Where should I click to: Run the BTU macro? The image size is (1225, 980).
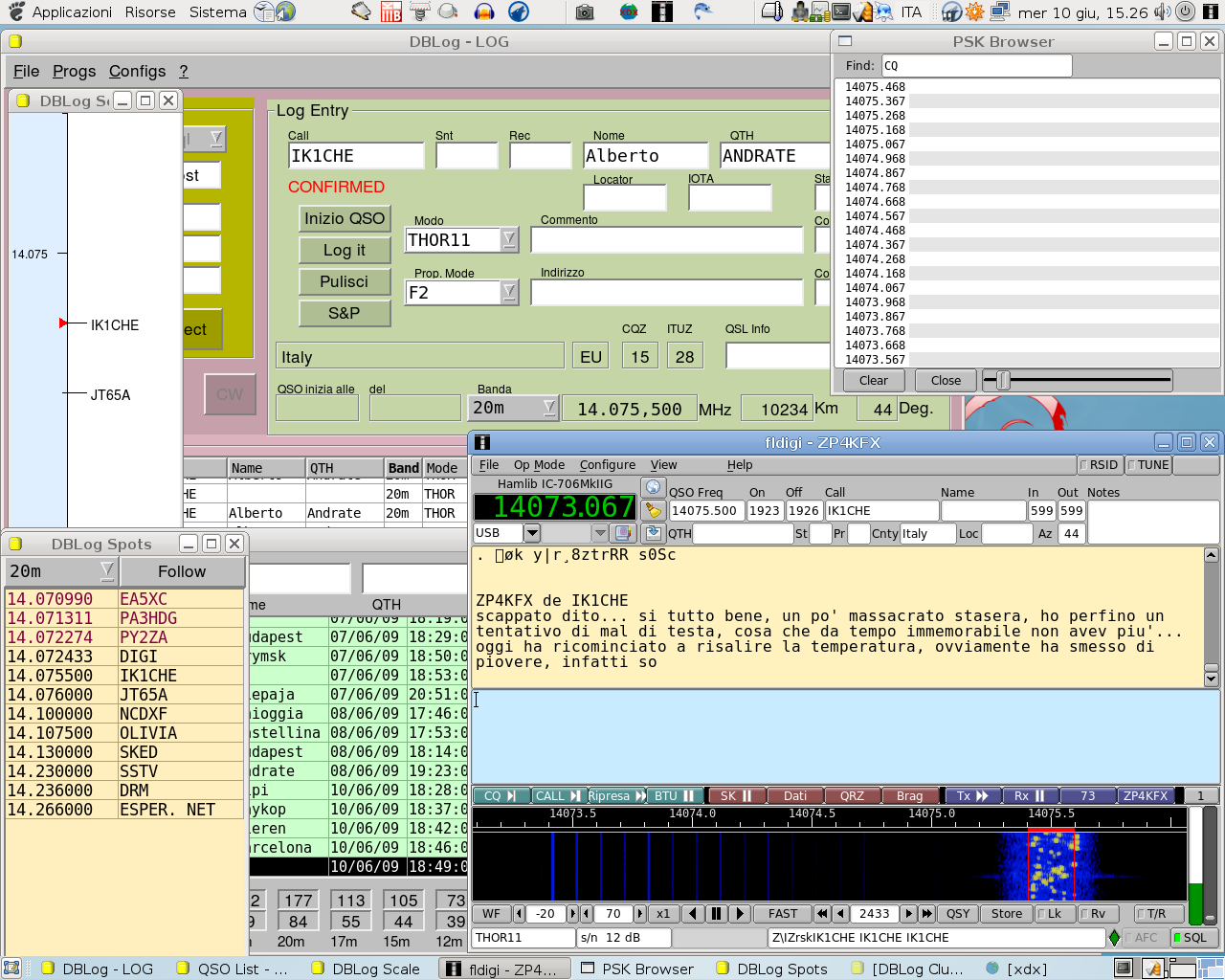click(x=675, y=795)
